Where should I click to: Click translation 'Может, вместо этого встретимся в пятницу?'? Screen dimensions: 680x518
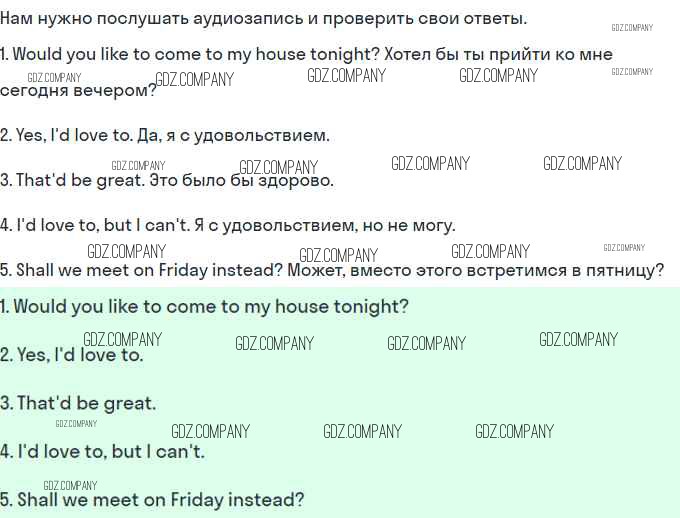pos(475,270)
